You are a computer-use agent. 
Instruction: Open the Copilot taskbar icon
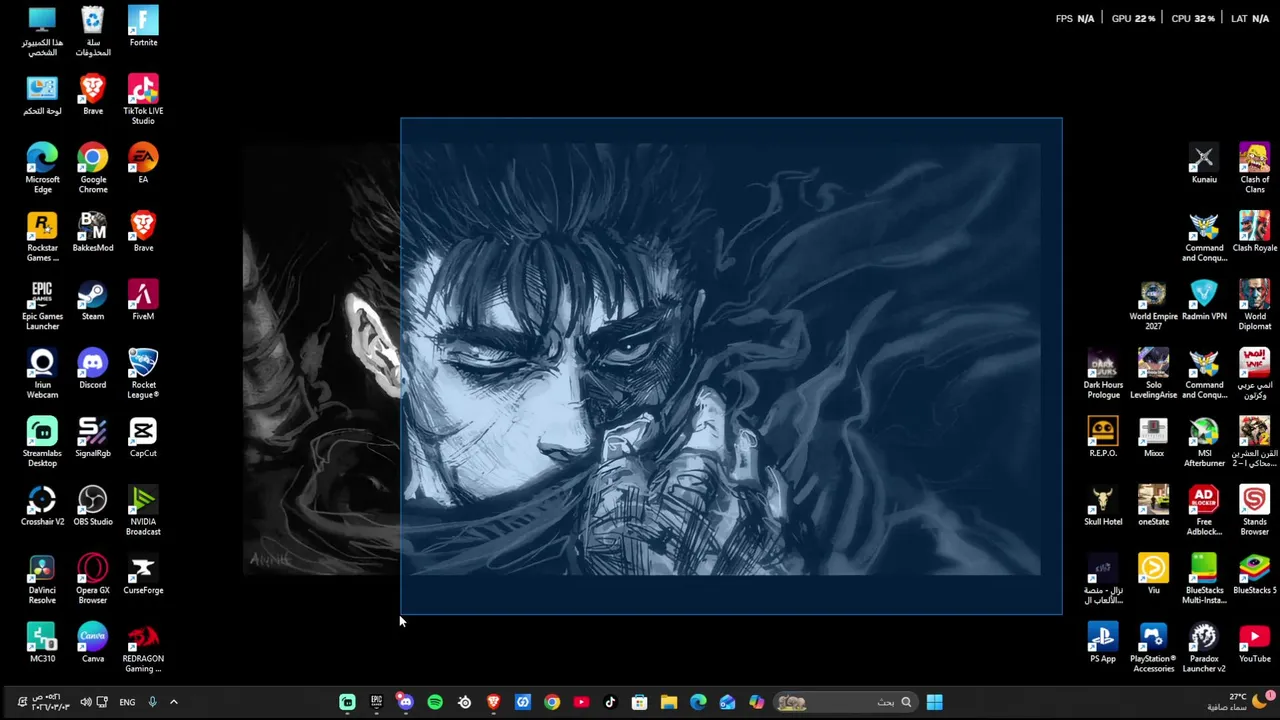pyautogui.click(x=757, y=702)
